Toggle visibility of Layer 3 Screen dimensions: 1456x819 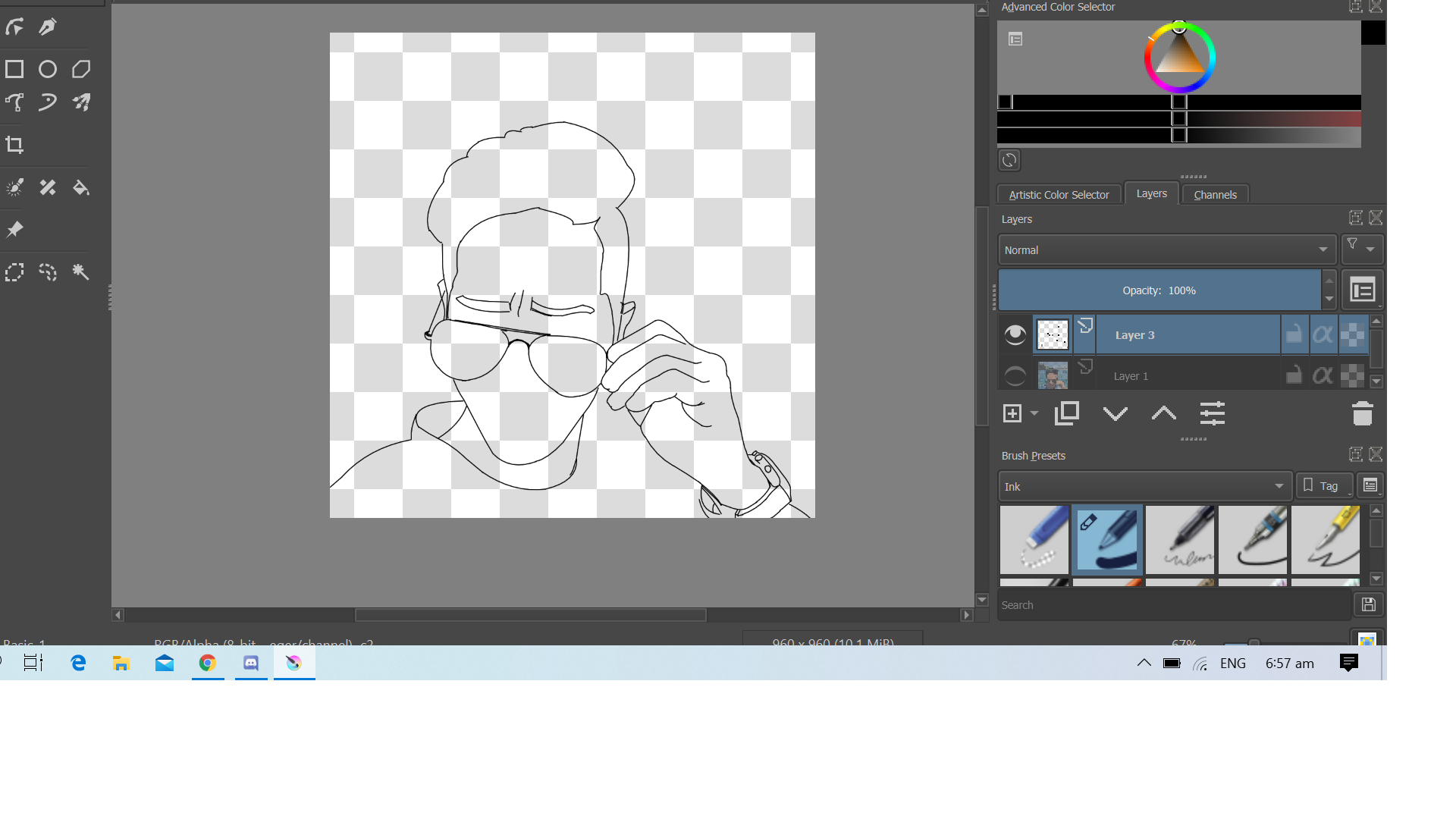pos(1015,334)
